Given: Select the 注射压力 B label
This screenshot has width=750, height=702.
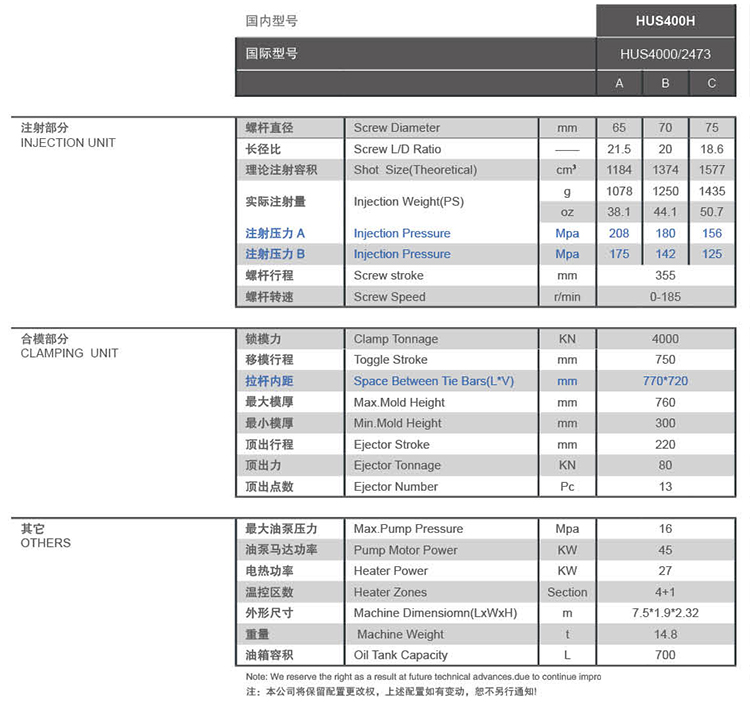Looking at the screenshot, I should click(275, 254).
